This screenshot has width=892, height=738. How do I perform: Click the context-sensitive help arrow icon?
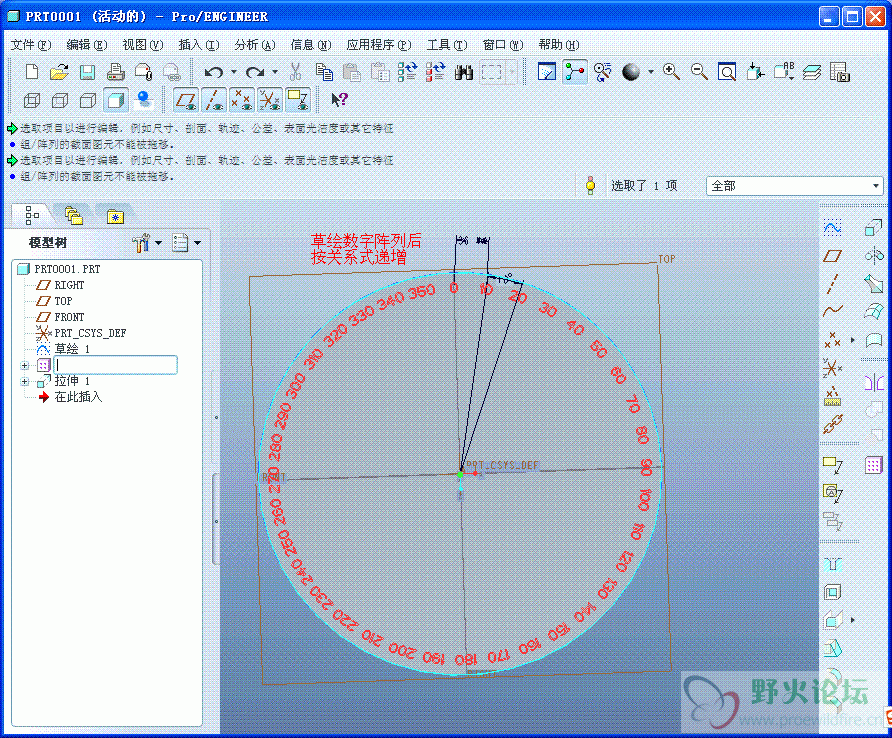339,100
